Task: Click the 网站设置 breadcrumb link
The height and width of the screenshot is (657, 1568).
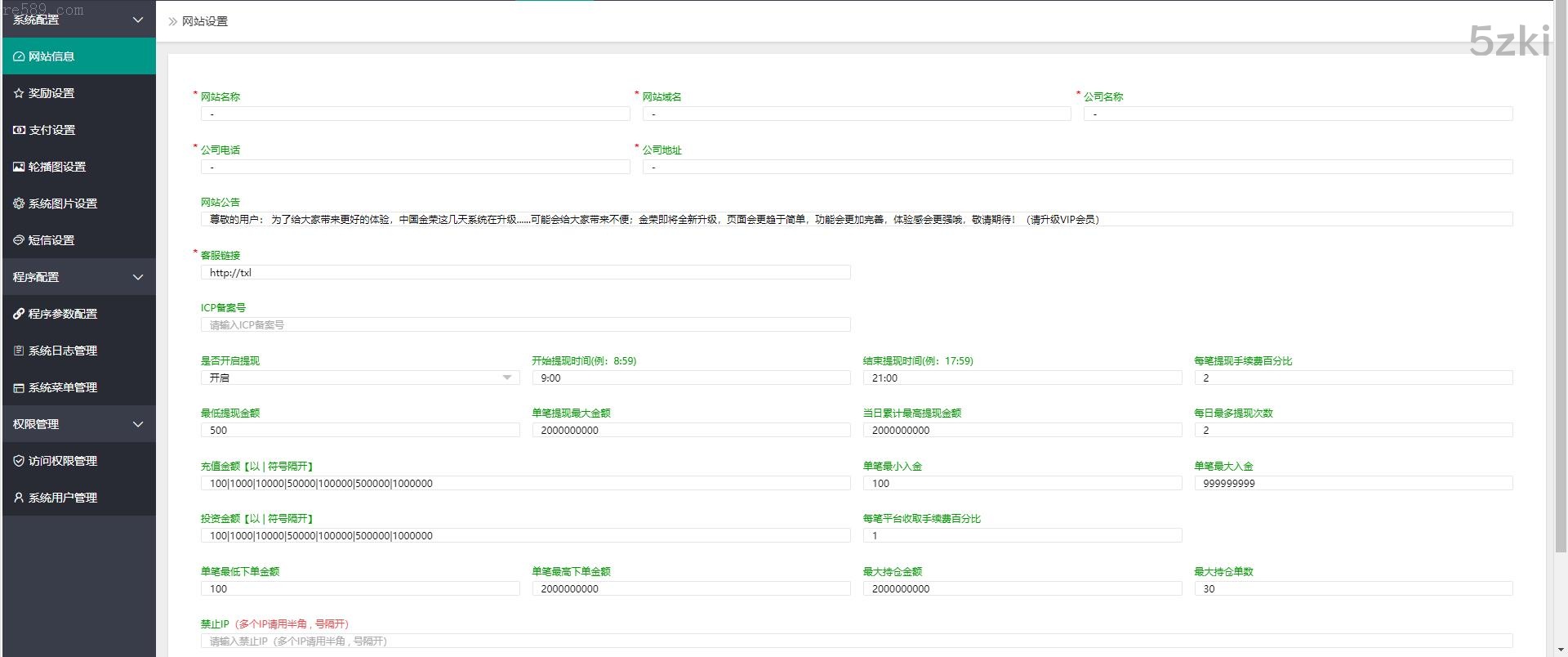Action: pyautogui.click(x=204, y=21)
